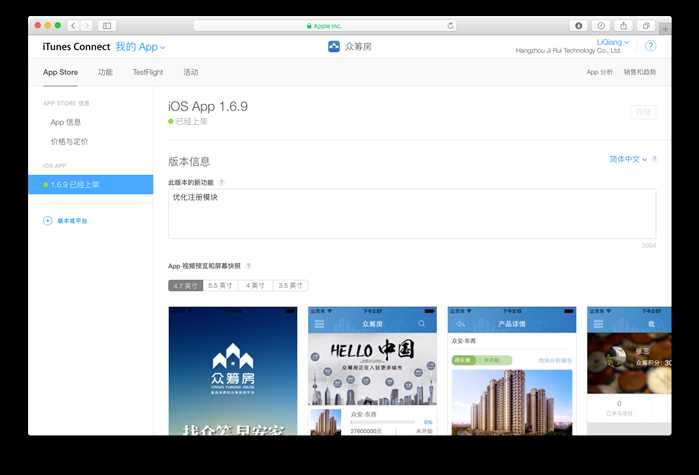Image resolution: width=699 pixels, height=475 pixels.
Task: Open the history clock icon in toolbar
Action: (601, 26)
